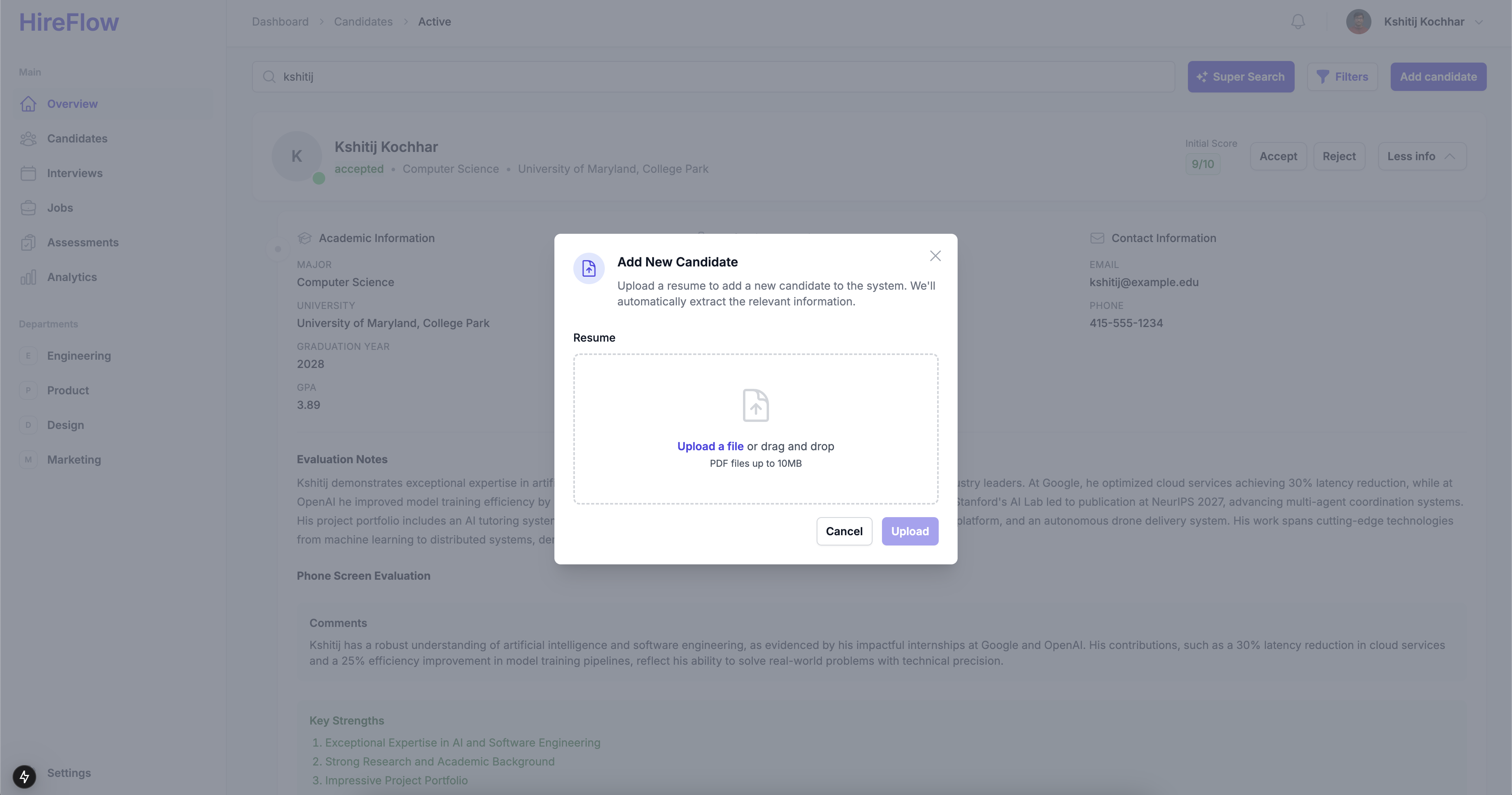Screen dimensions: 1512x795
Task: Click the Super Search button
Action: pyautogui.click(x=1240, y=77)
